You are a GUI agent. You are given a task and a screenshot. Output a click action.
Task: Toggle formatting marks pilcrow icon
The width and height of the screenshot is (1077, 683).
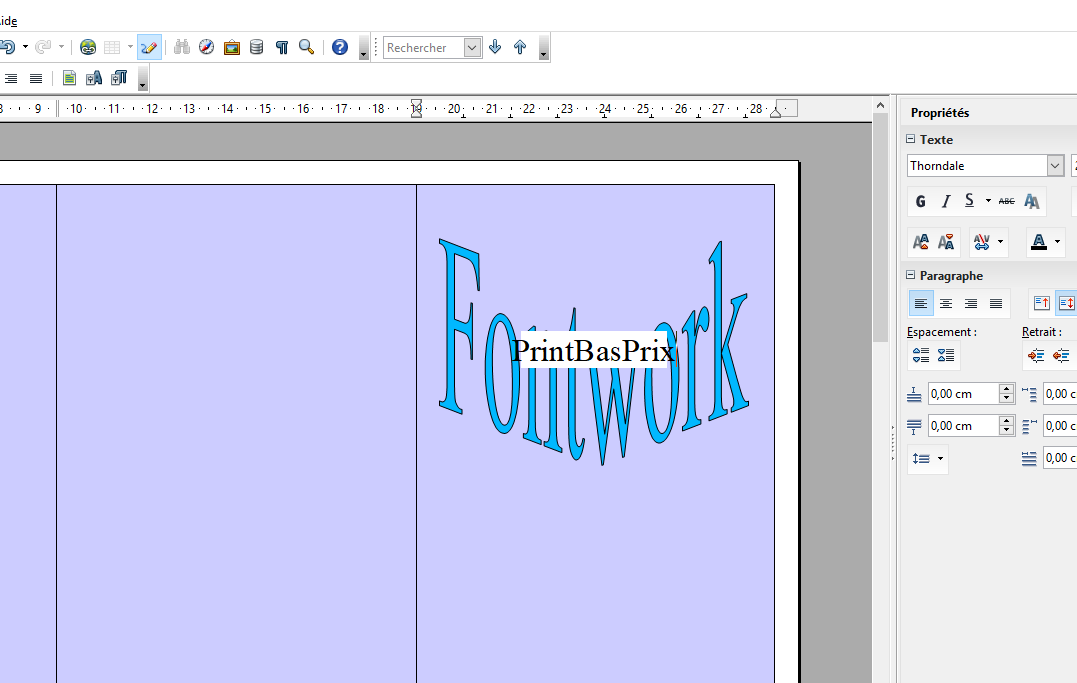tap(282, 47)
